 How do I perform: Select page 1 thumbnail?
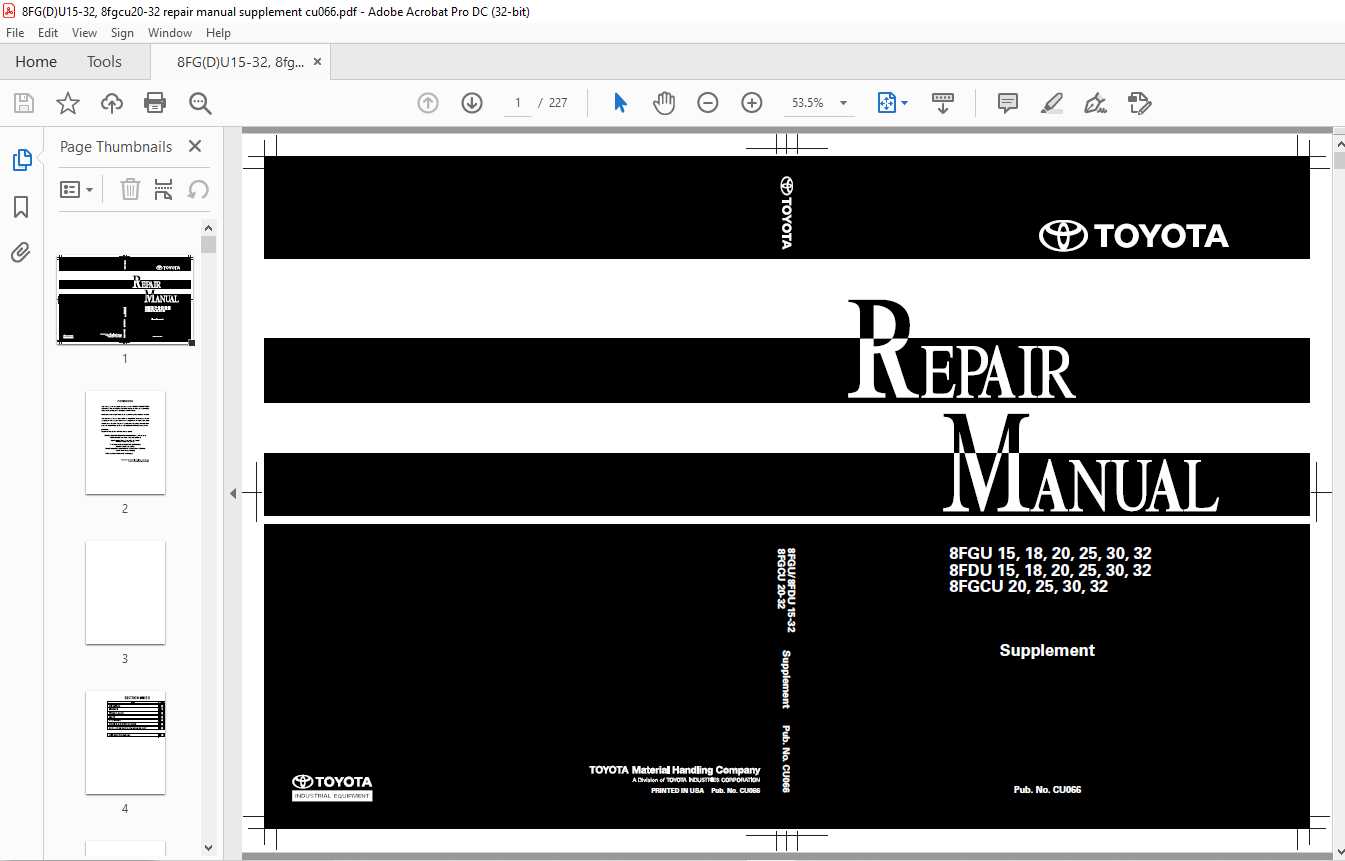125,299
